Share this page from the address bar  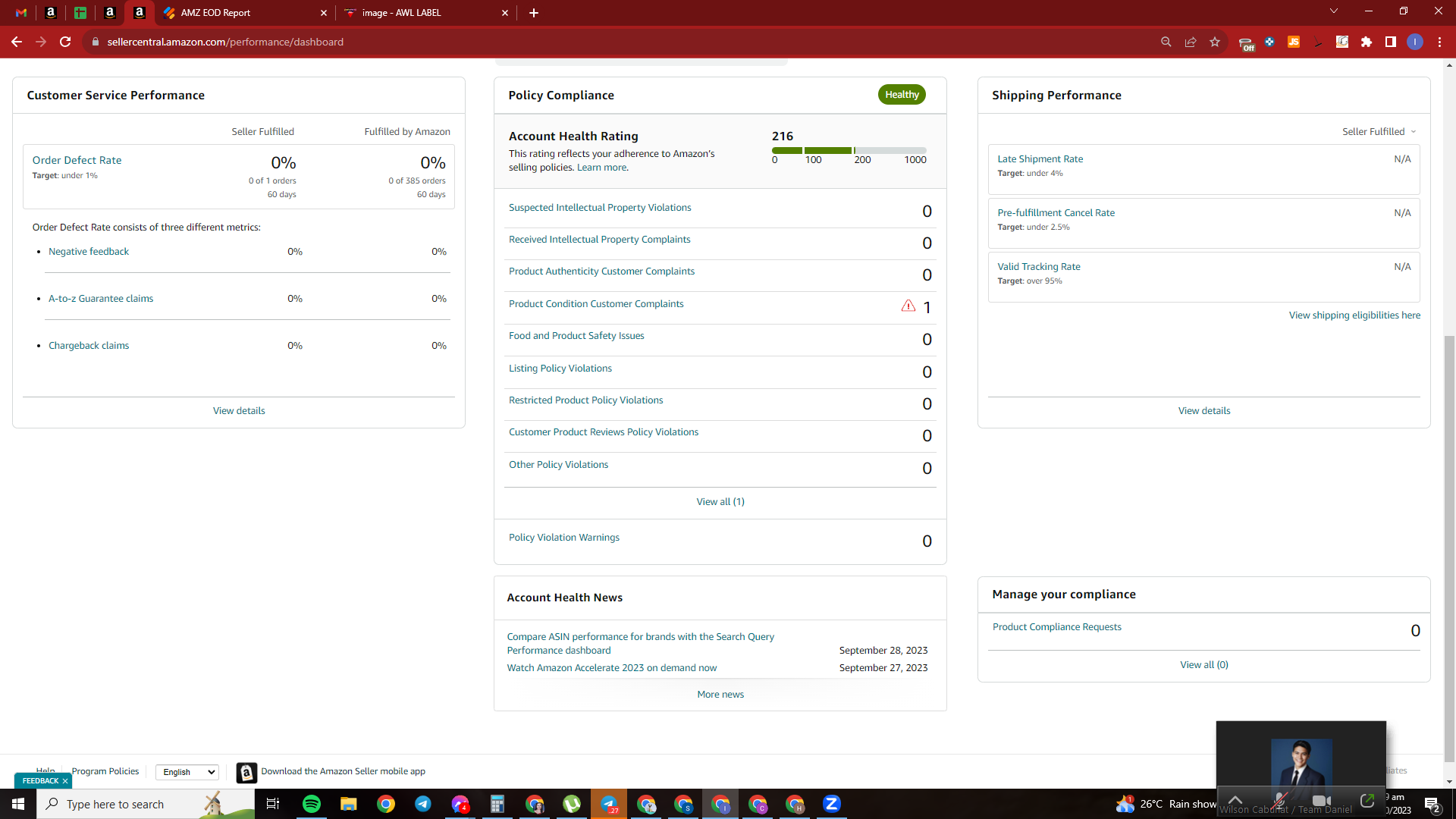tap(1191, 42)
